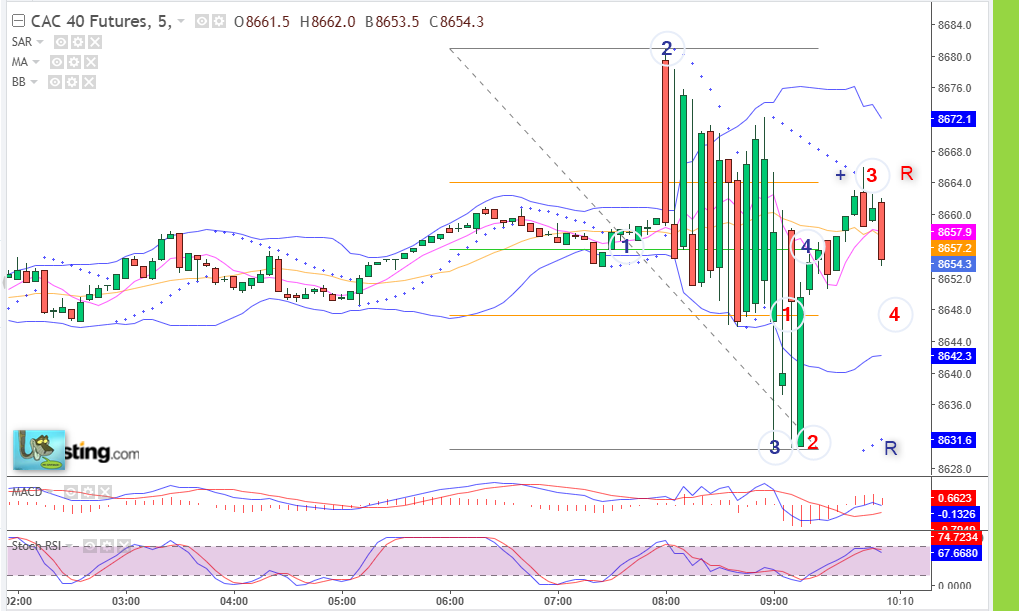Click the 8680.0 tick on price scale
1019x611 pixels.
(x=955, y=57)
